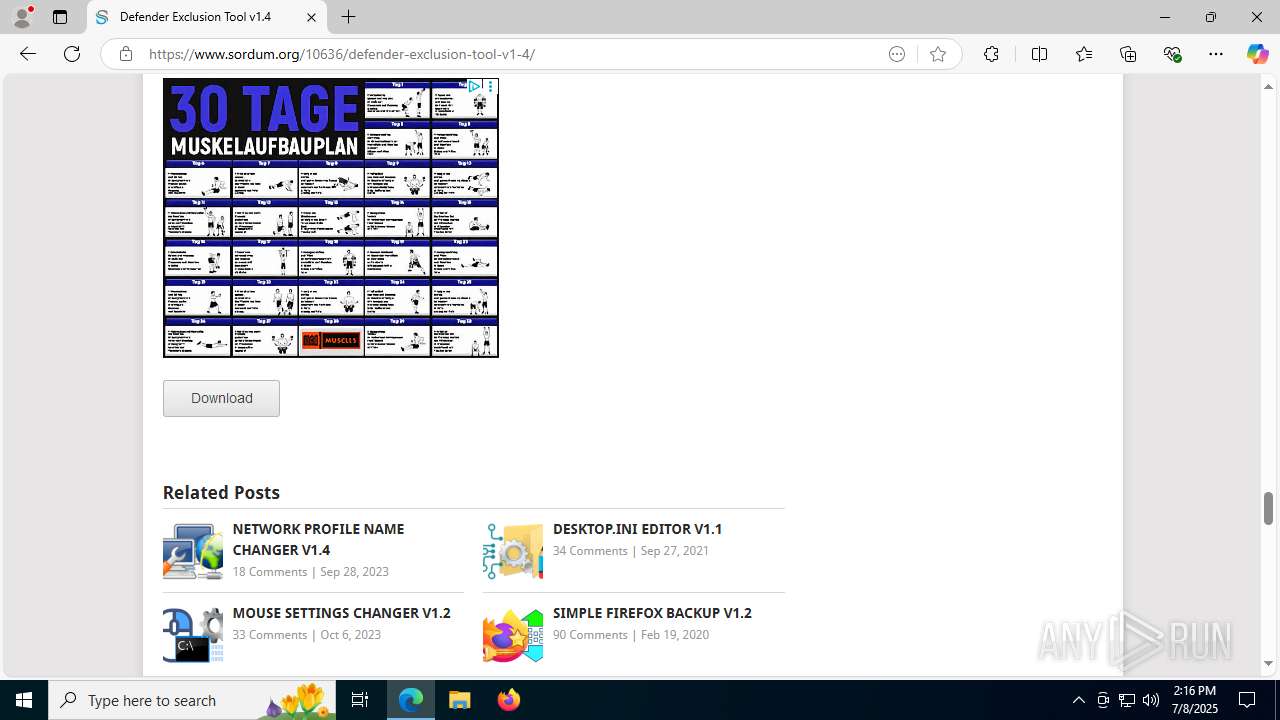
Task: Open File Explorer from taskbar
Action: click(460, 700)
